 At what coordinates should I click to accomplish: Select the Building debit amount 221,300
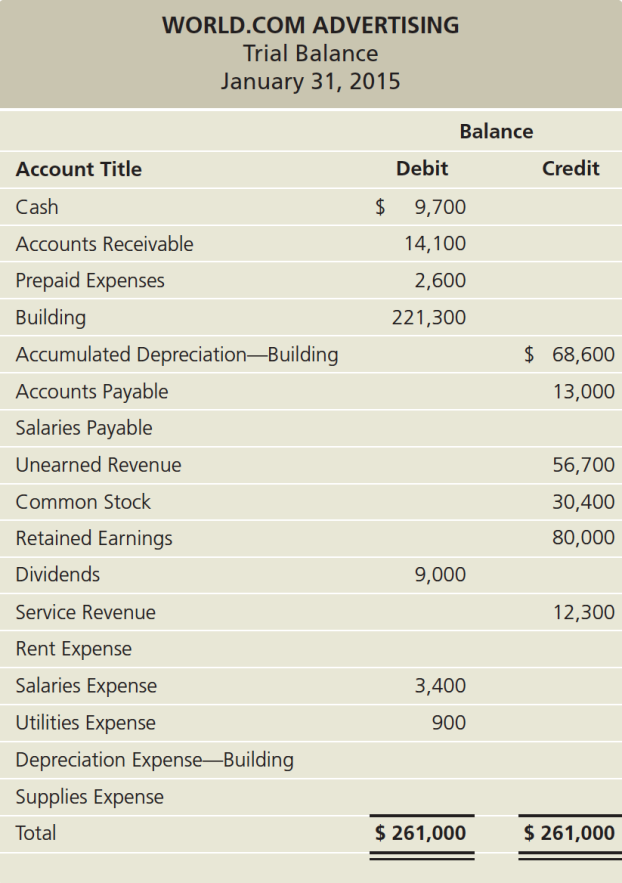tap(429, 318)
